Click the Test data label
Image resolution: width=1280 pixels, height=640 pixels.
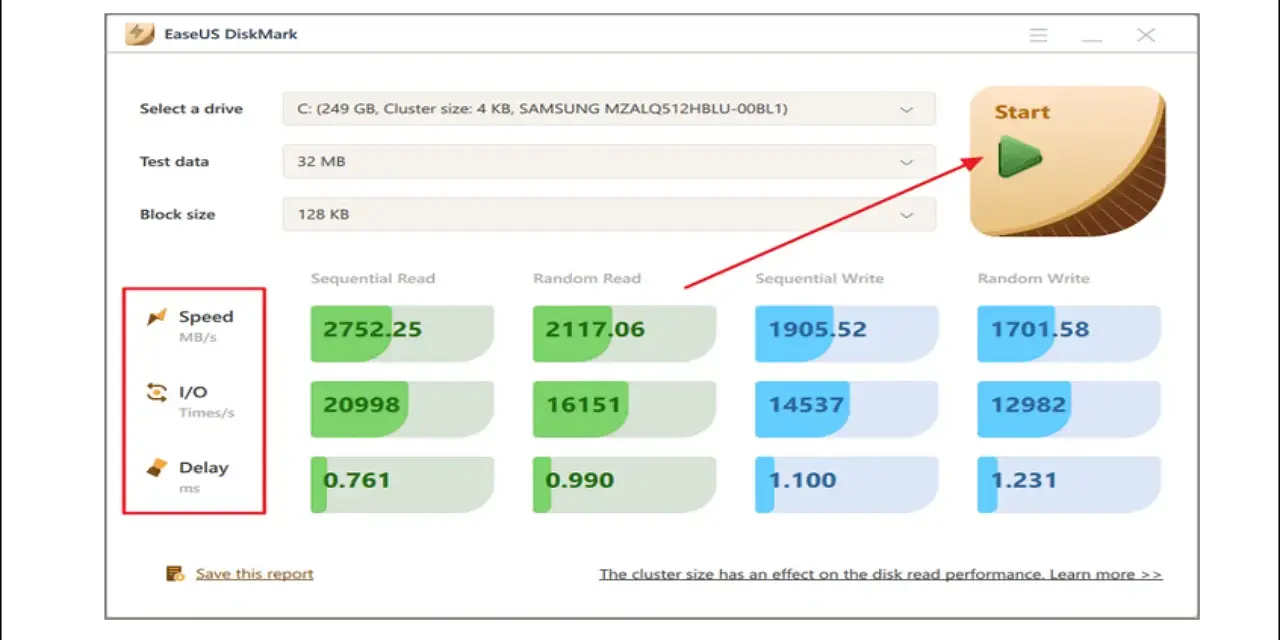(x=174, y=162)
